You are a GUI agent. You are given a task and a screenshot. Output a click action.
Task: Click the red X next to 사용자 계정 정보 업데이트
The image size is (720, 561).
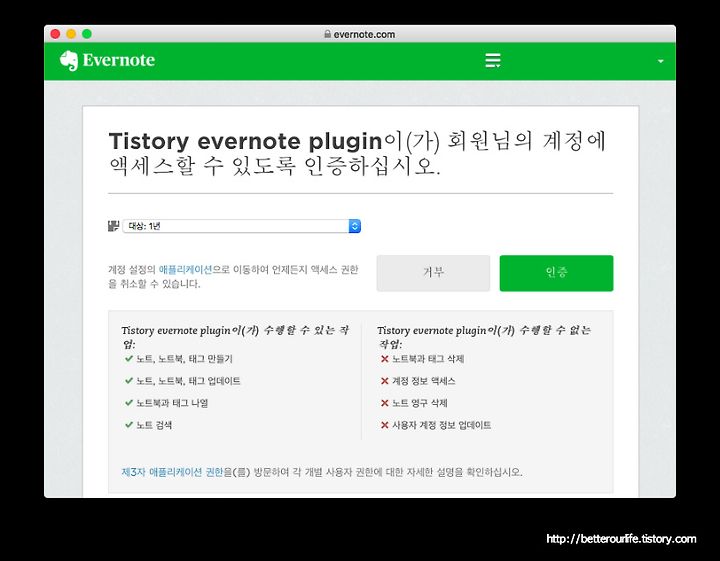coord(385,425)
